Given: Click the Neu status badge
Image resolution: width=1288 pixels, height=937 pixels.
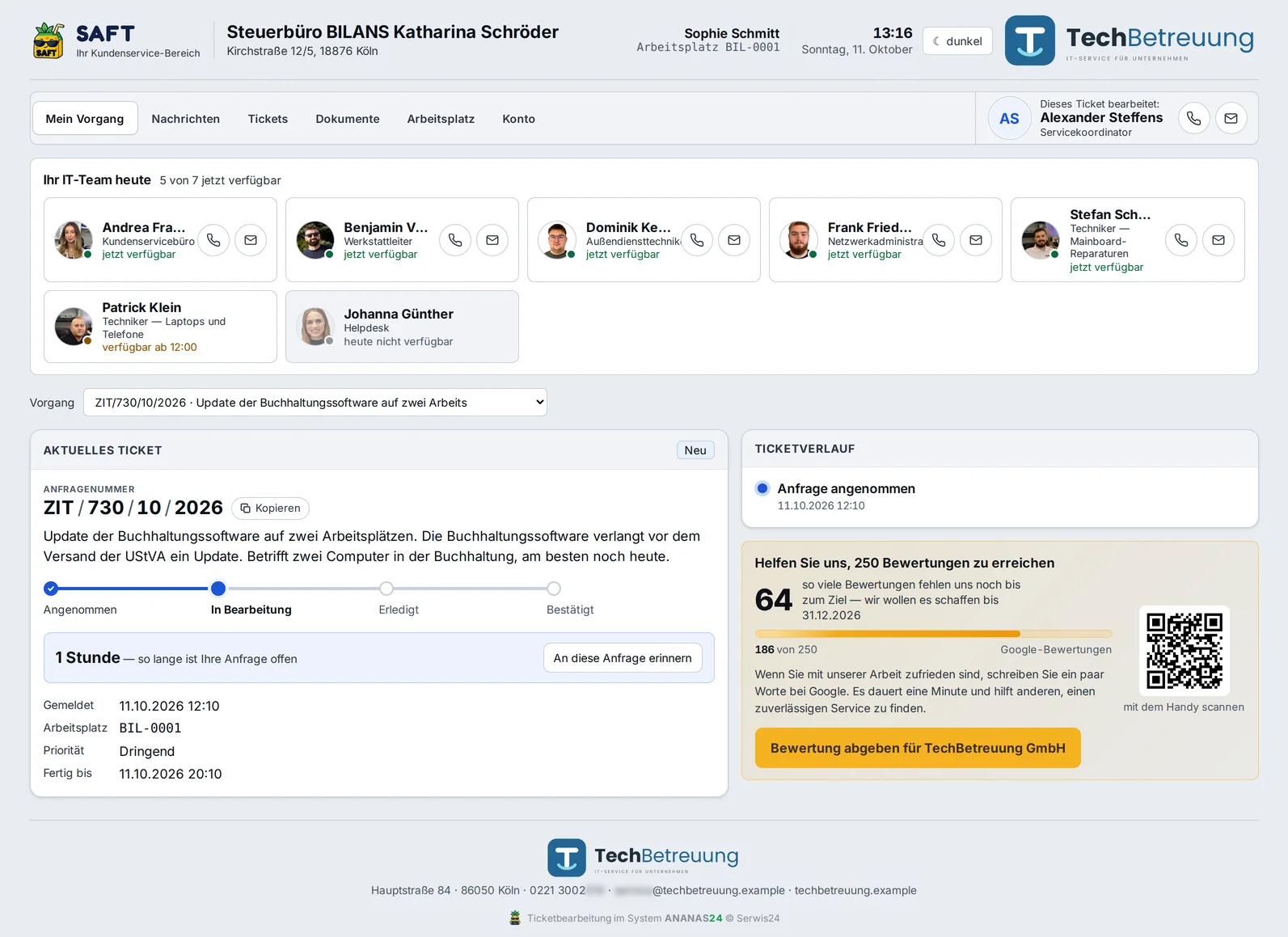Looking at the screenshot, I should (x=695, y=450).
